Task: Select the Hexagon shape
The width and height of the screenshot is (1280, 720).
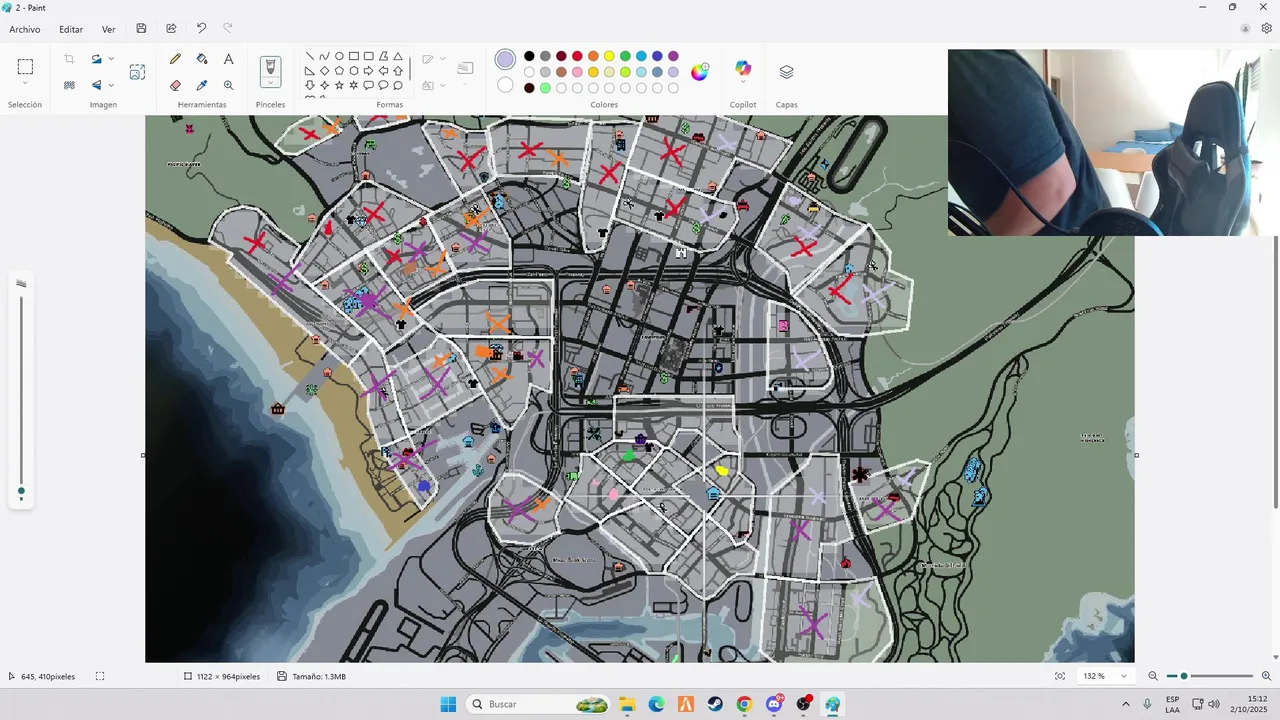Action: 354,71
